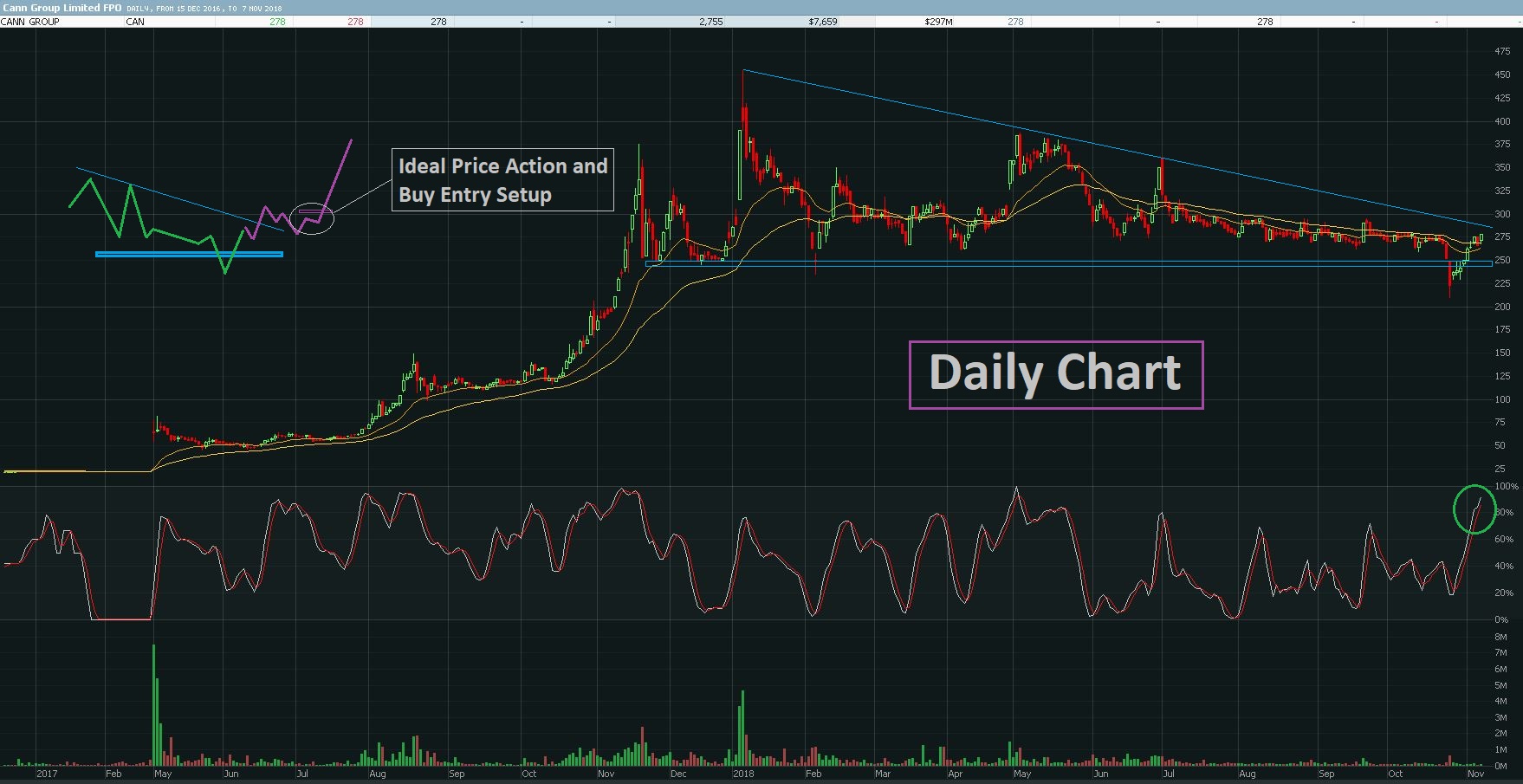Click the 2018 label on time axis
This screenshot has width=1523, height=784.
(x=743, y=774)
